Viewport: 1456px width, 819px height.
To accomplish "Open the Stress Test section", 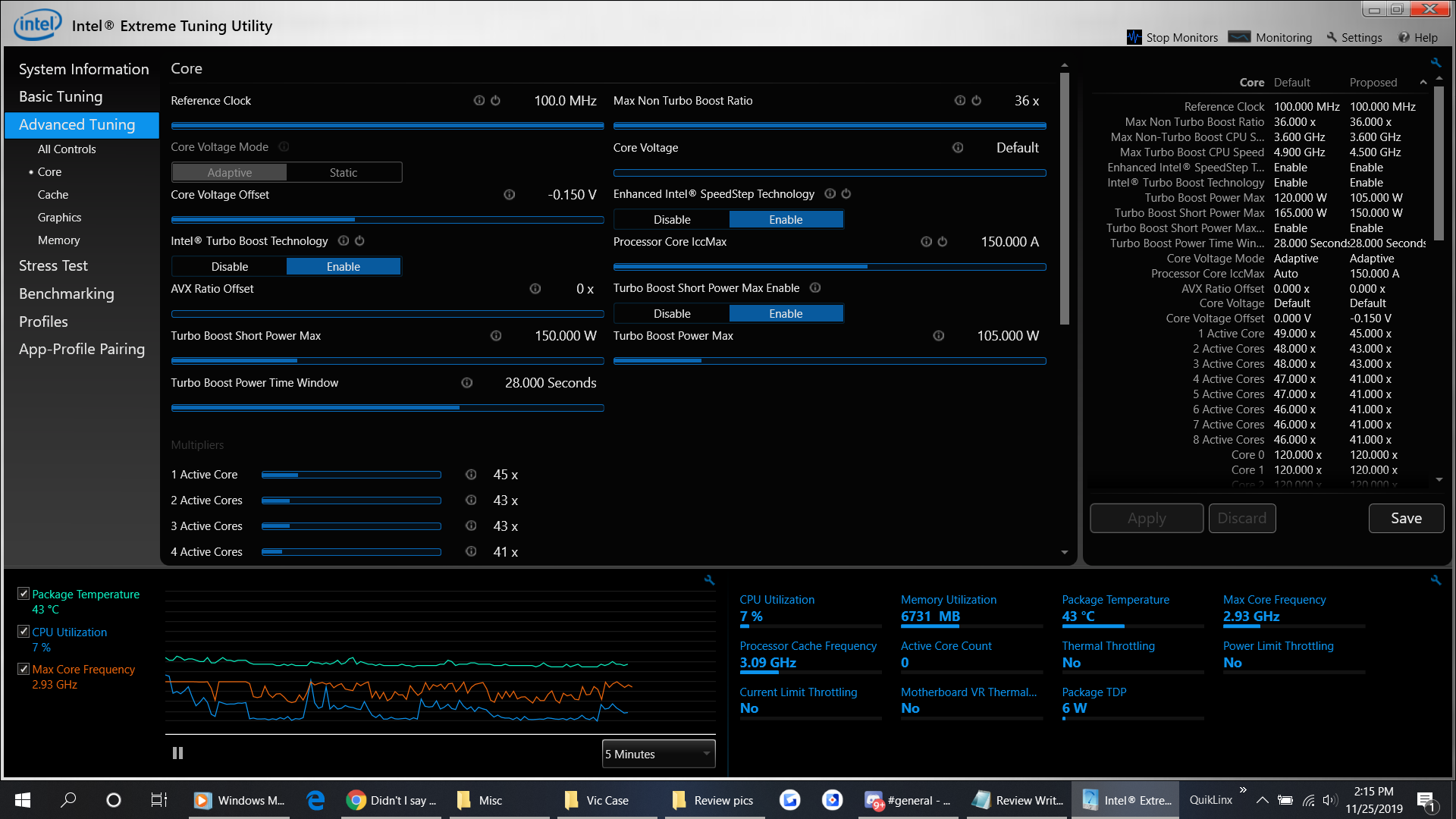I will [53, 266].
